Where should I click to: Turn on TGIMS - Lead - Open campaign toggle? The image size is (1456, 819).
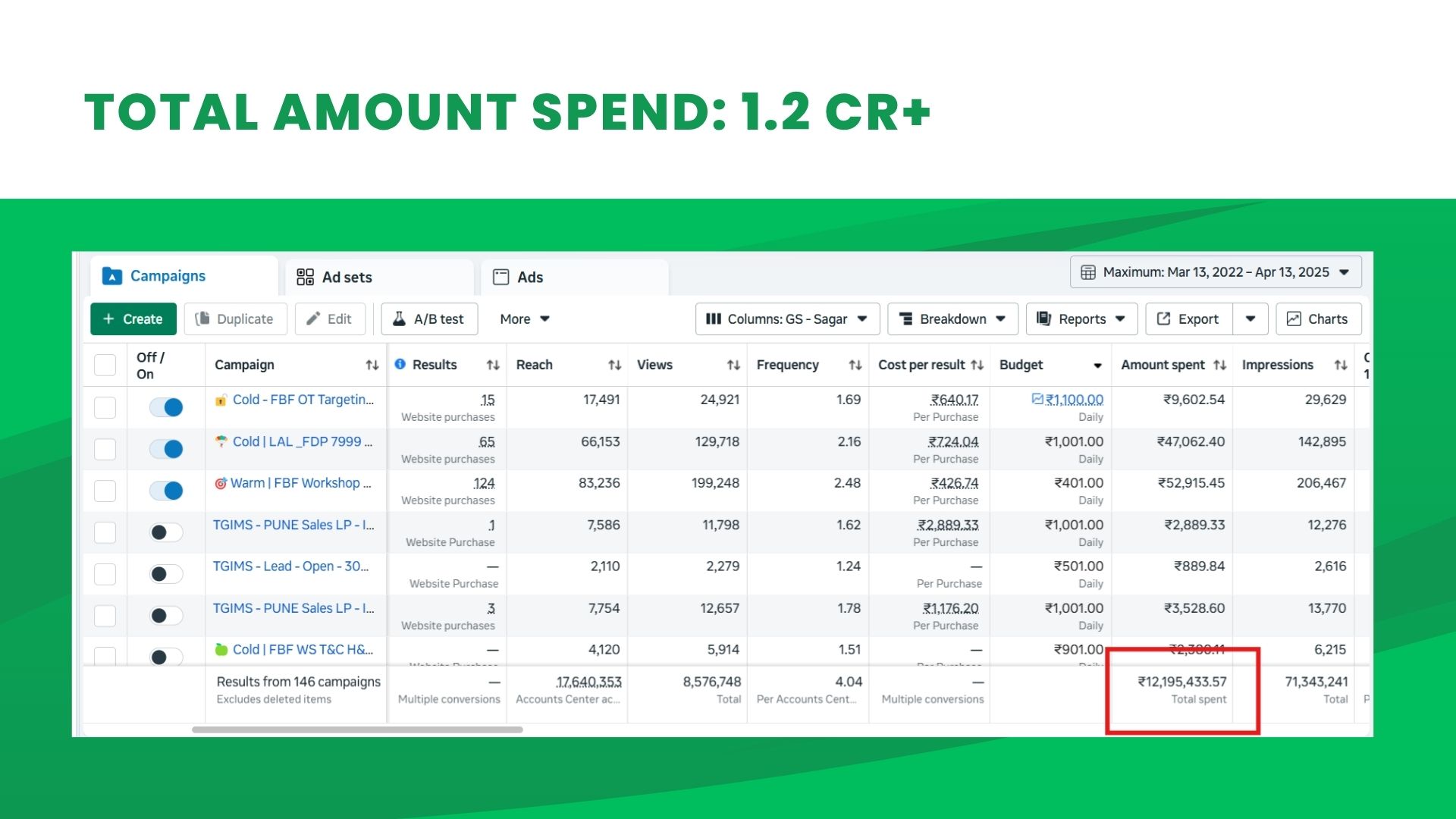[166, 574]
